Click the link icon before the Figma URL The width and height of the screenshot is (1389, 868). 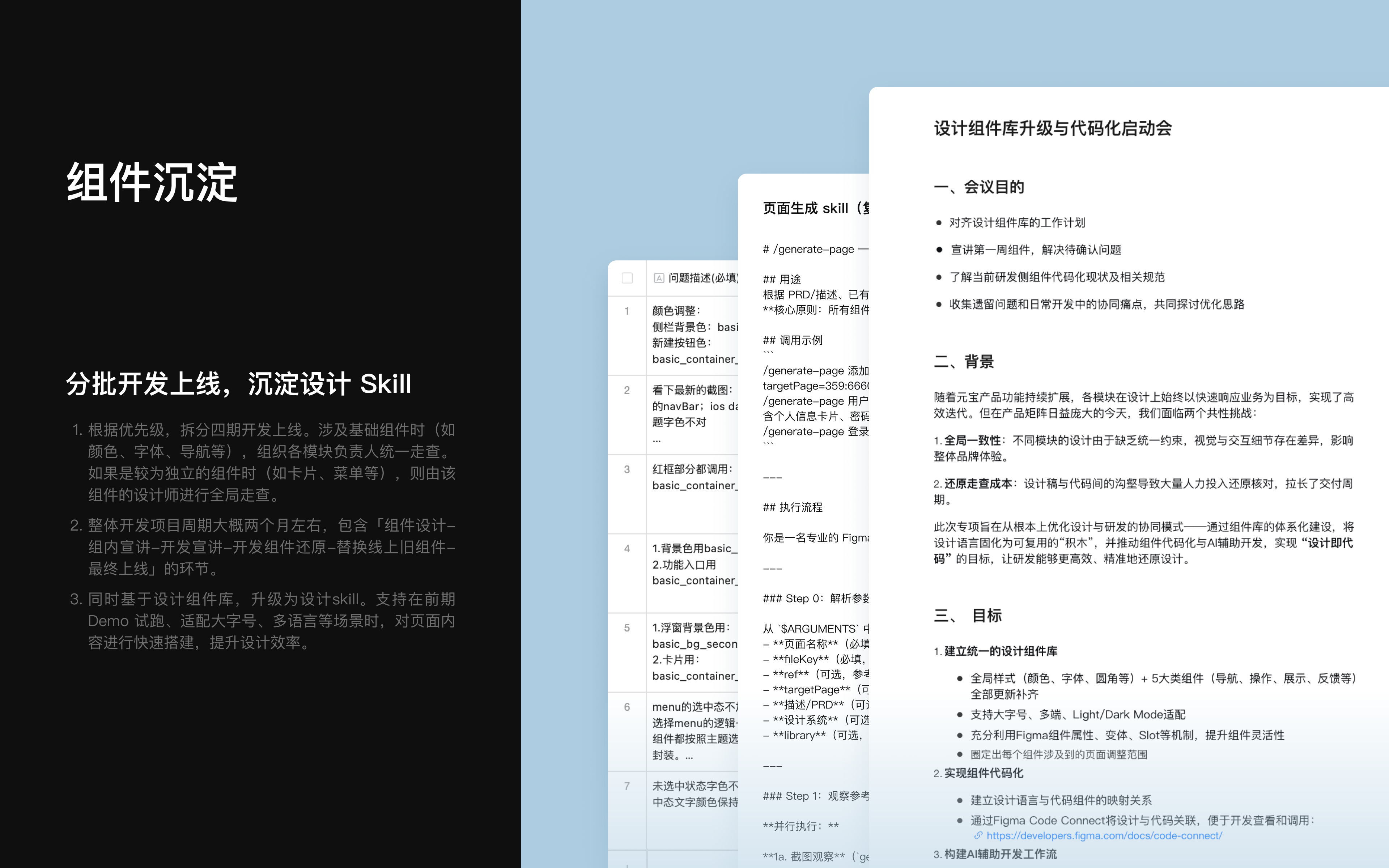(978, 836)
